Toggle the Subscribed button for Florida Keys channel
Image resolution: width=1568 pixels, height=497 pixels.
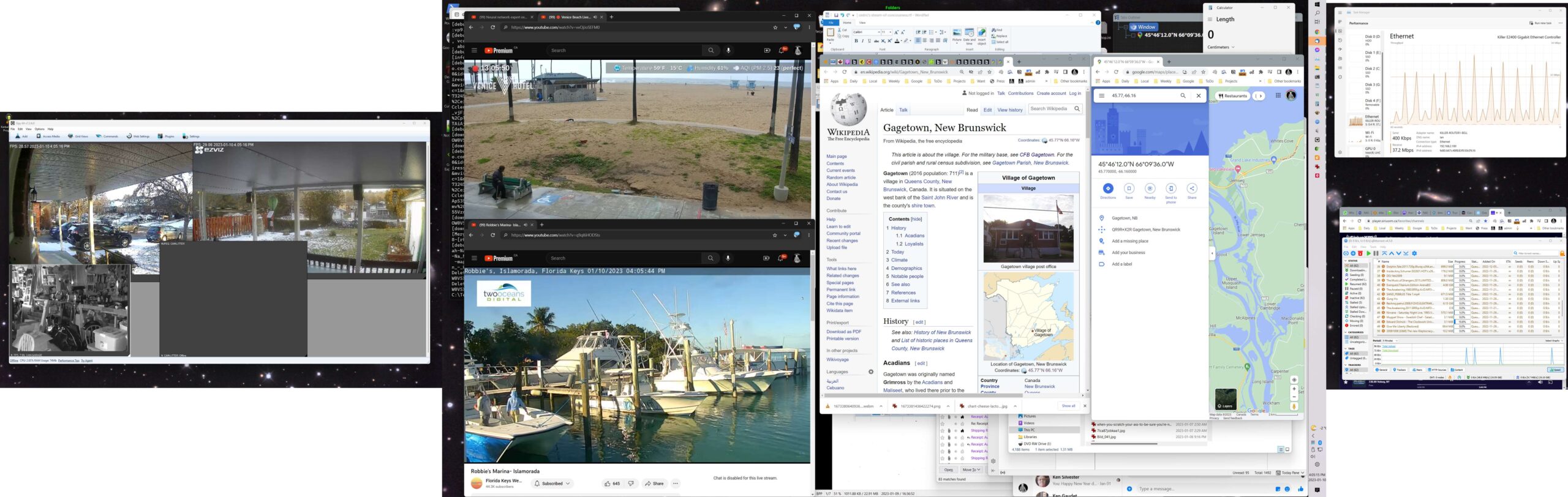point(552,484)
